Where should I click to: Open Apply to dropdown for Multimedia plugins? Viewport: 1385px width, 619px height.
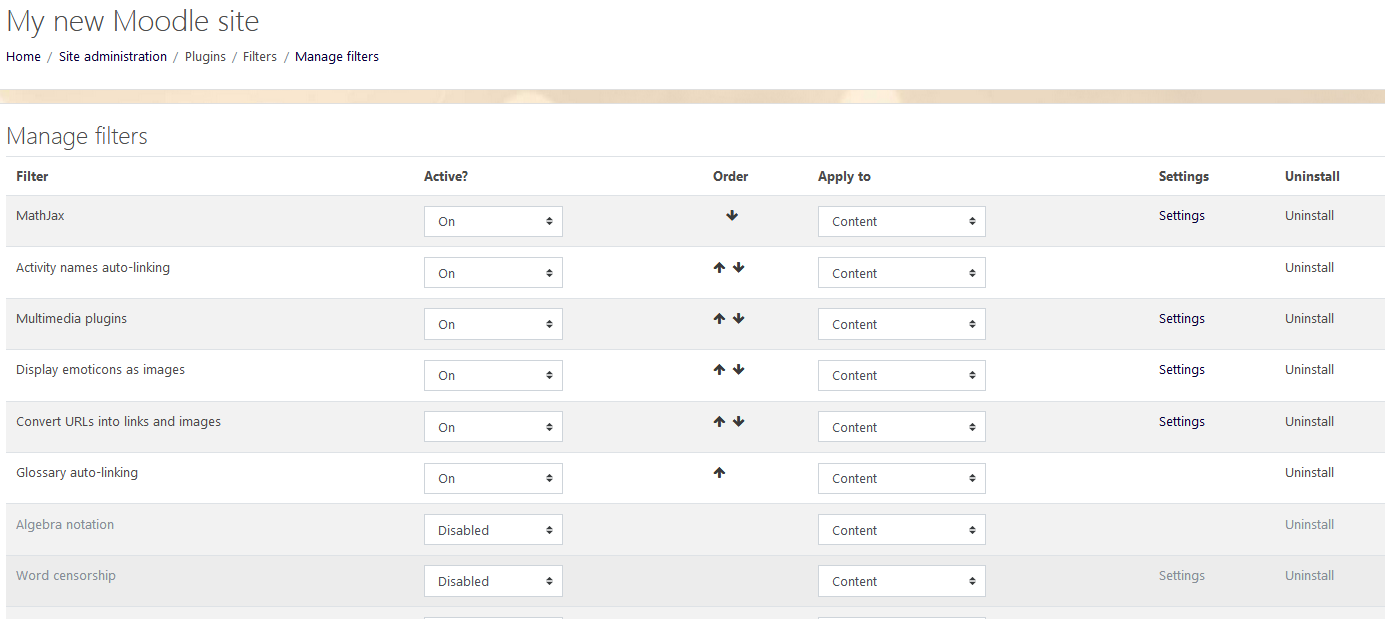coord(902,324)
